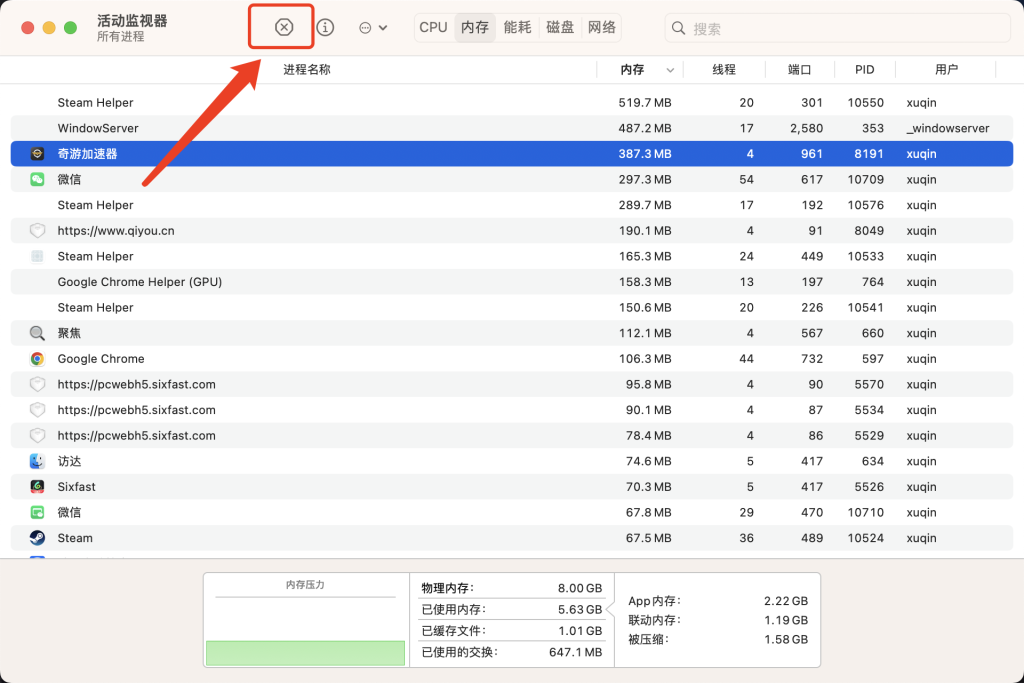Image resolution: width=1024 pixels, height=683 pixels.
Task: Switch to the 能耗 tab
Action: coord(517,27)
